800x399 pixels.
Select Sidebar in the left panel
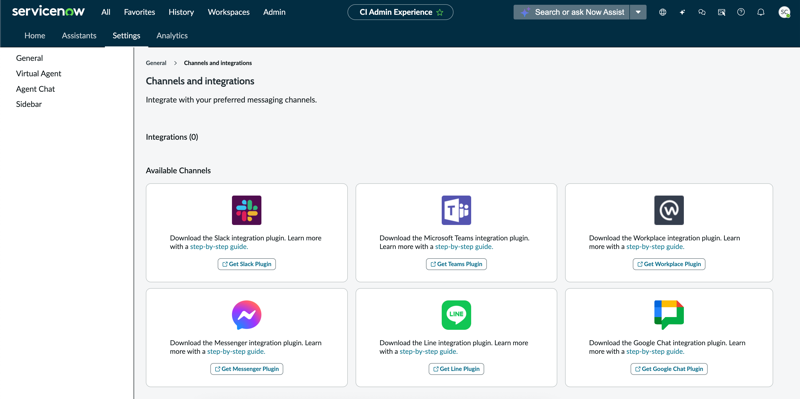click(x=29, y=104)
